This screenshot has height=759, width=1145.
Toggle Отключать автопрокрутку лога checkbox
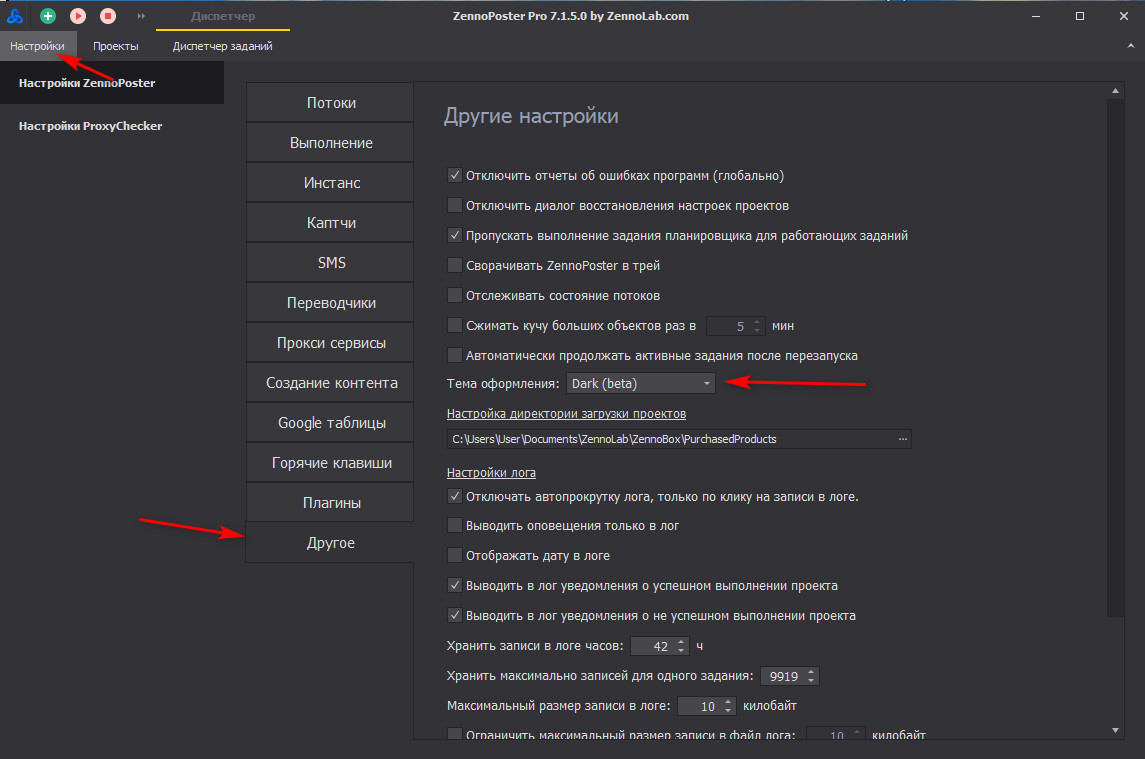454,496
